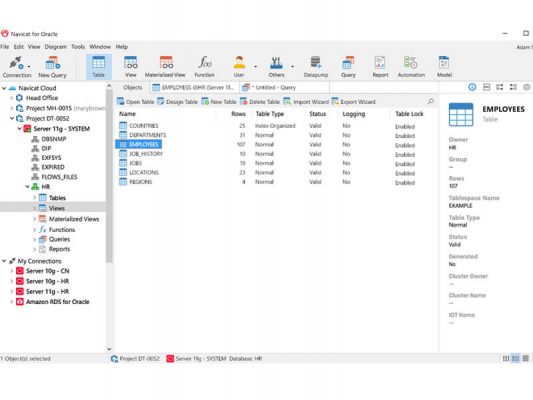This screenshot has width=533, height=400.
Task: Select the View toolbar icon
Action: (x=131, y=67)
